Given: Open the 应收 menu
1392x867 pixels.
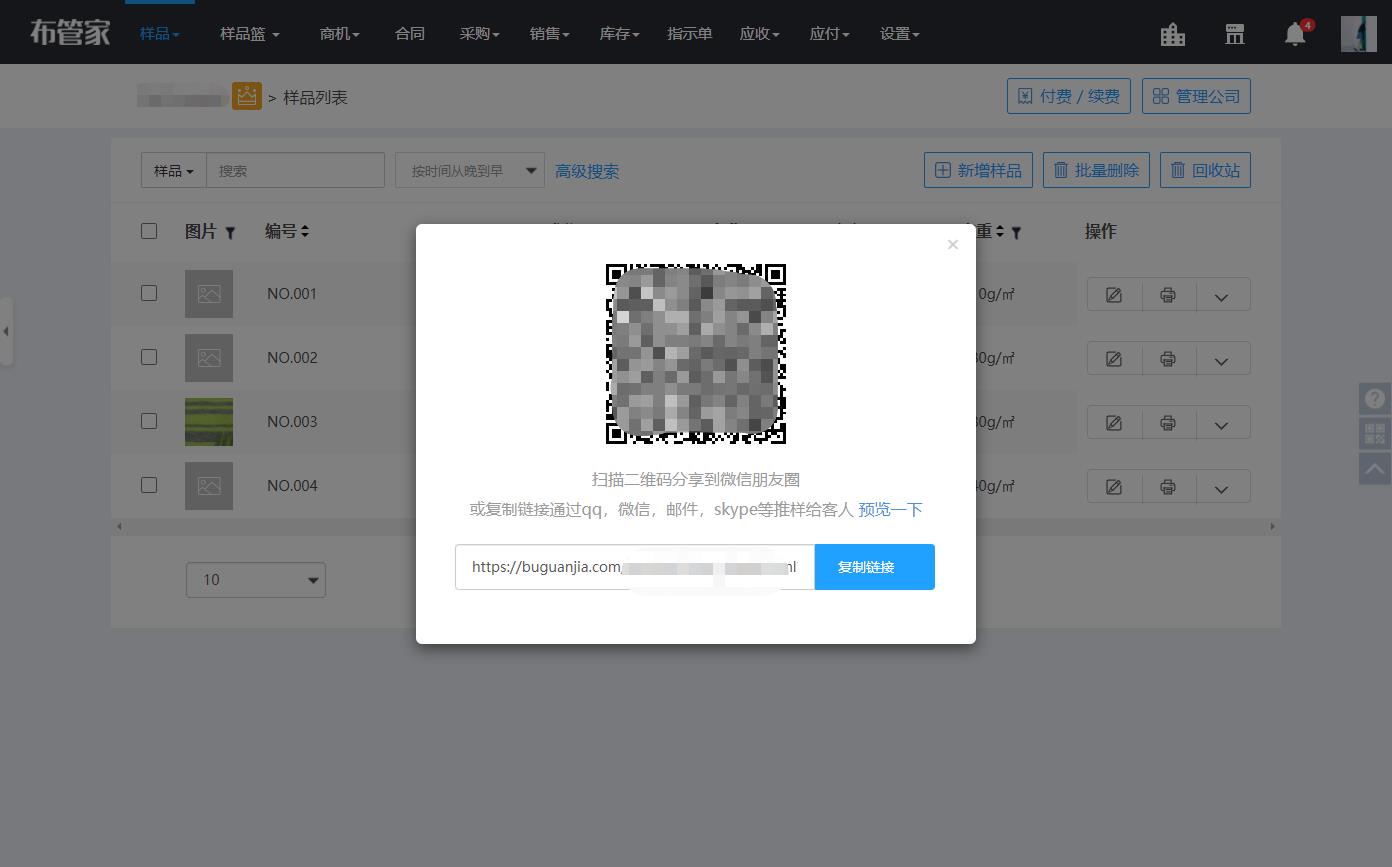Looking at the screenshot, I should [760, 34].
